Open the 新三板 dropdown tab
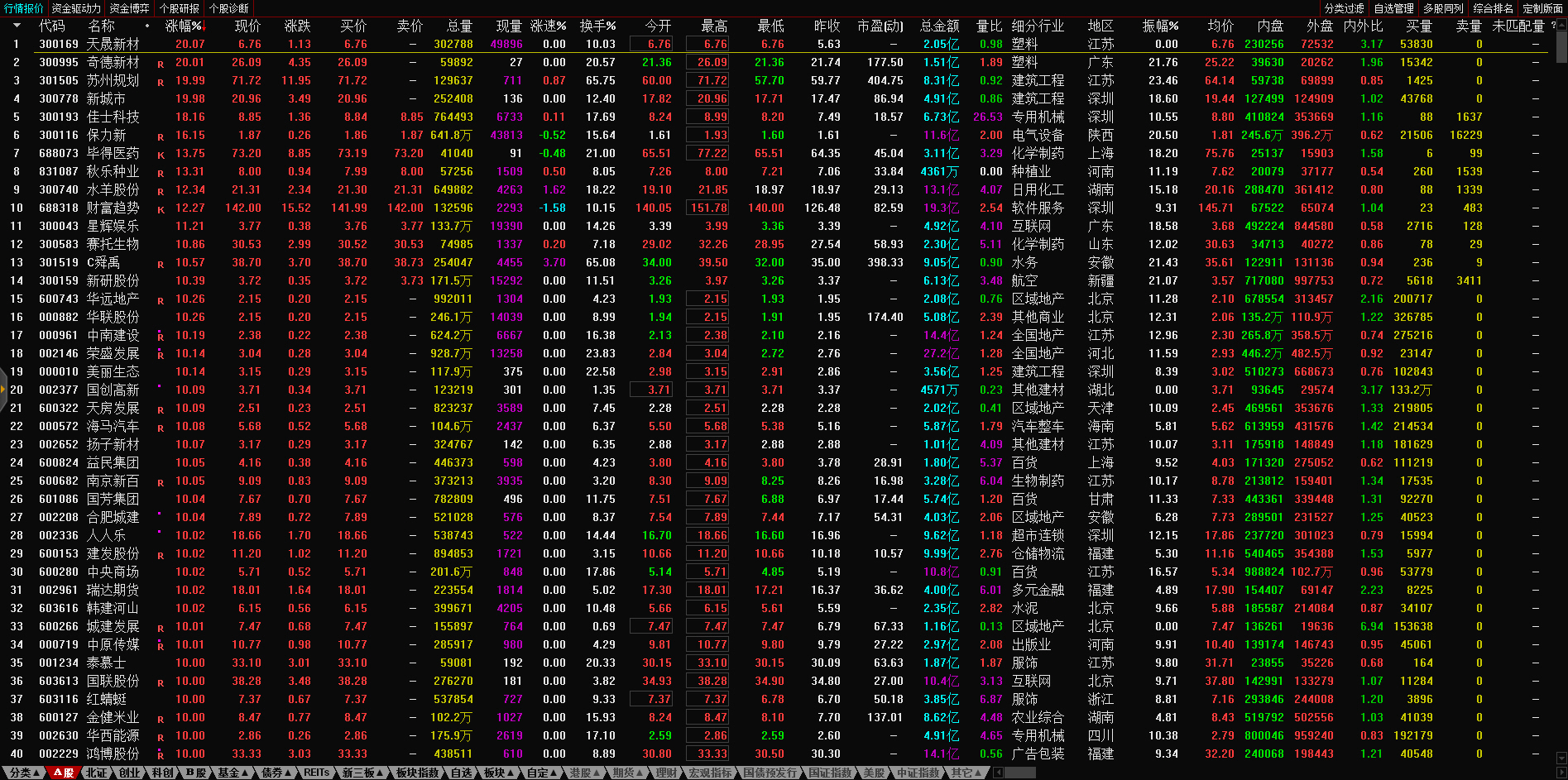 pyautogui.click(x=362, y=773)
